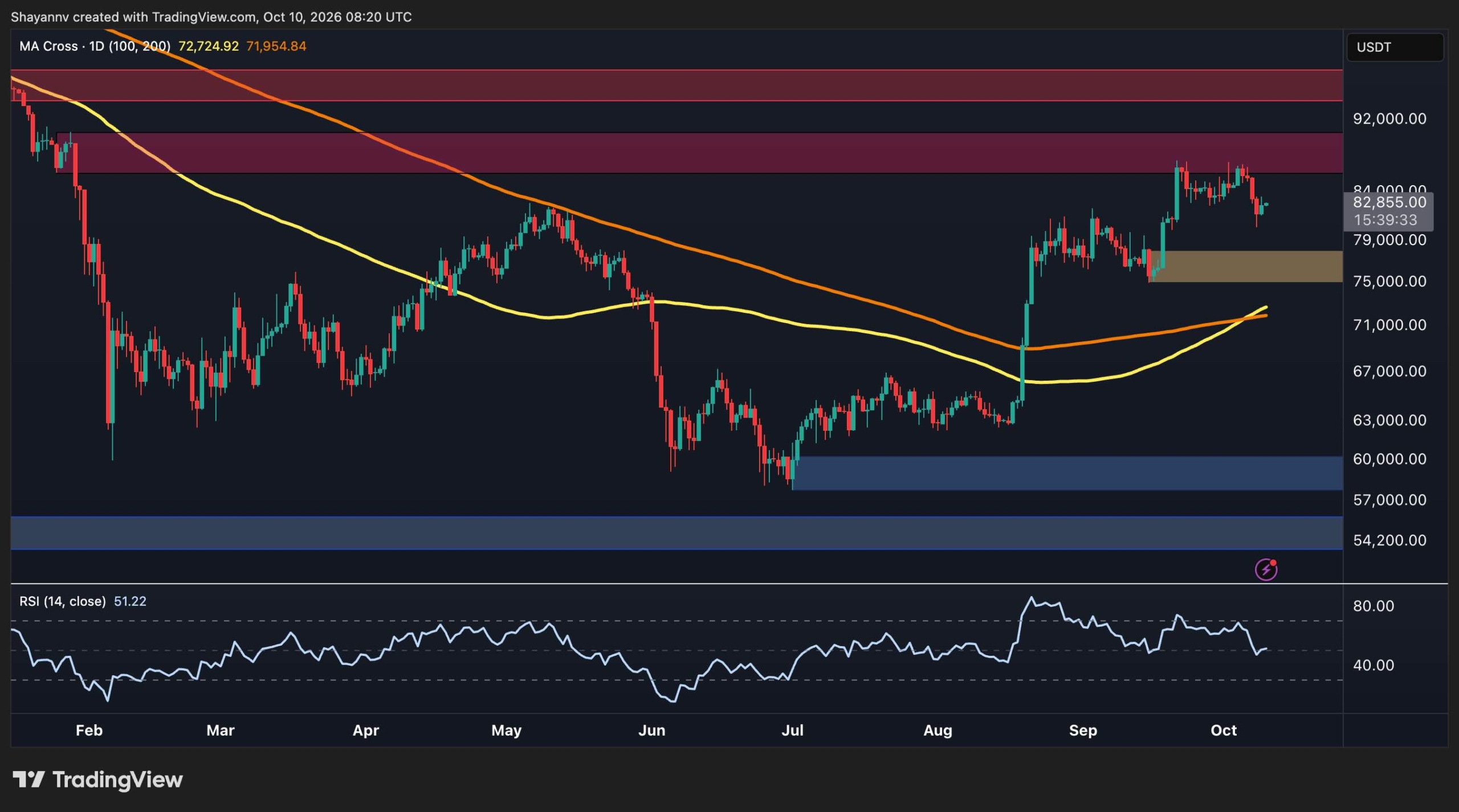The height and width of the screenshot is (812, 1459).
Task: Click the 92,000.00 price axis label
Action: (1389, 119)
